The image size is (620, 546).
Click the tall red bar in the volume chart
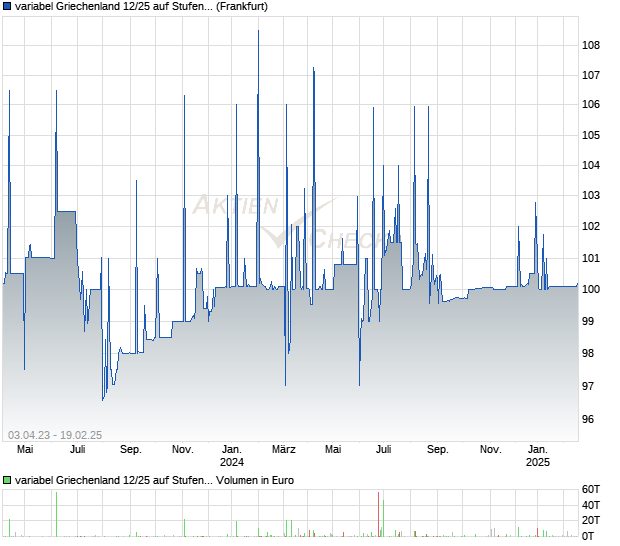click(378, 515)
